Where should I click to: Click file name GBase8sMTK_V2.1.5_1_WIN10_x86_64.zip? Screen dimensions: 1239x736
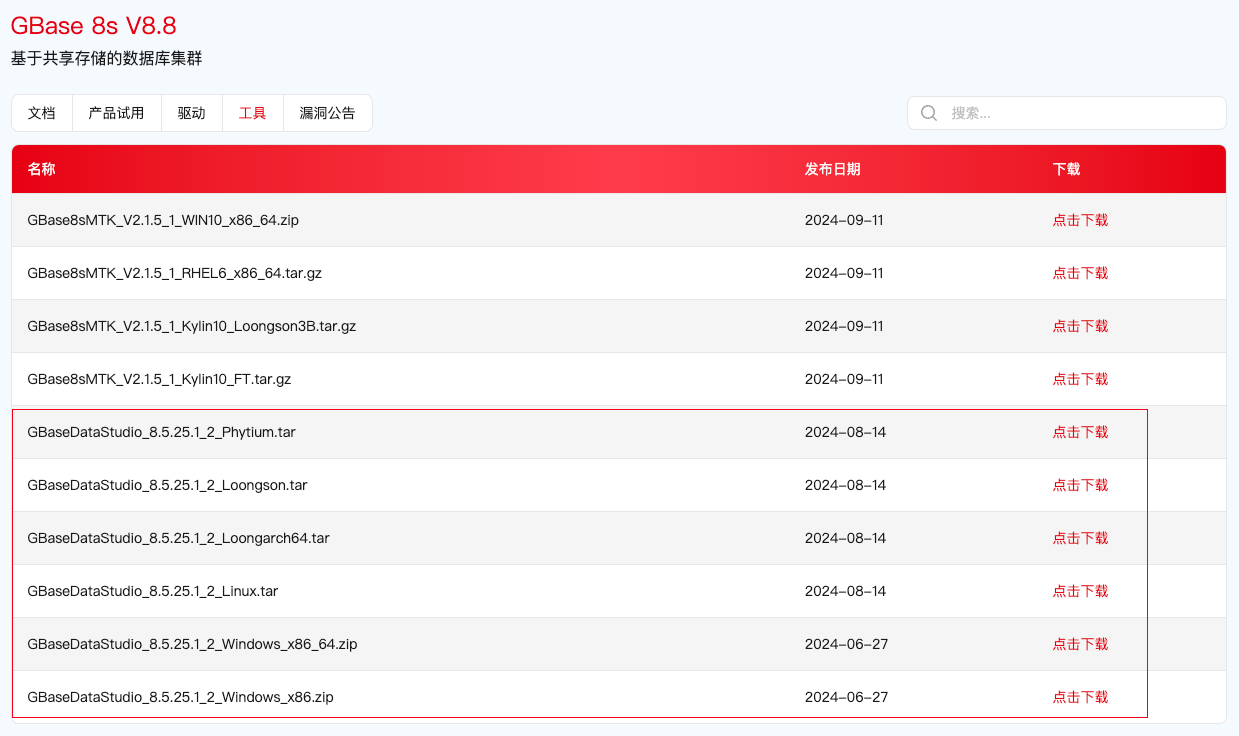point(163,220)
